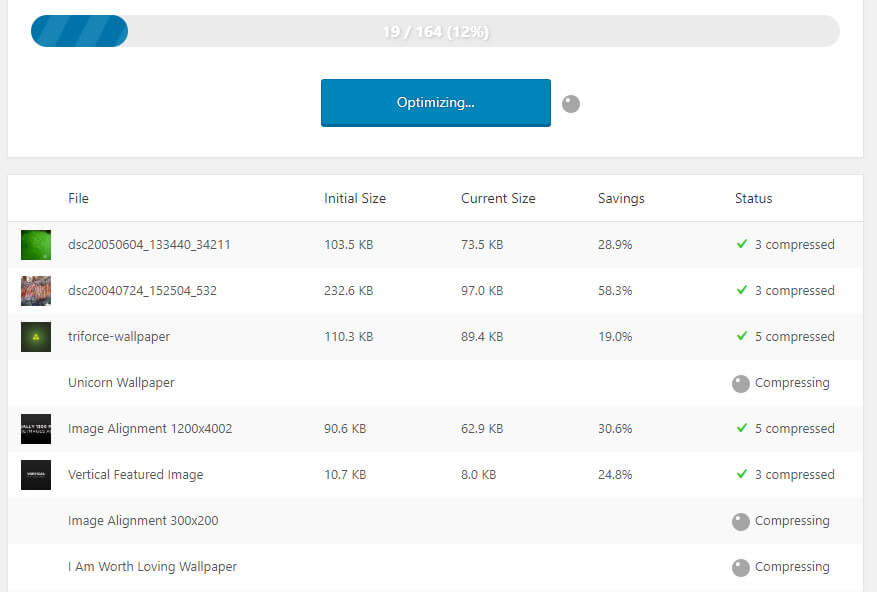Click the Unicorn Wallpaper compressing spinner icon
This screenshot has width=877, height=592.
(741, 383)
